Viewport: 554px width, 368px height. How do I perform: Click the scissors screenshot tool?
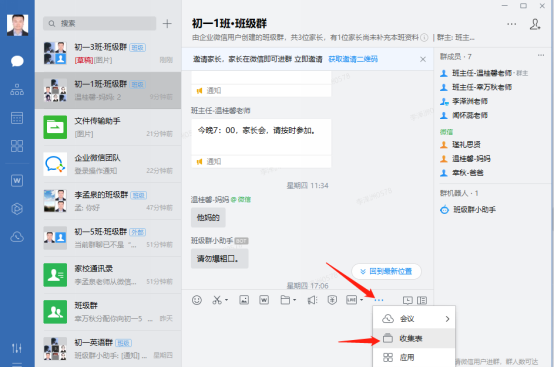coord(217,300)
